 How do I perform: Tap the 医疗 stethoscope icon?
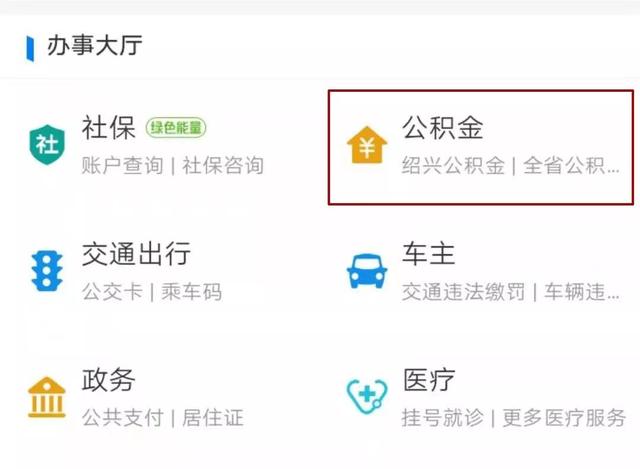pyautogui.click(x=367, y=397)
